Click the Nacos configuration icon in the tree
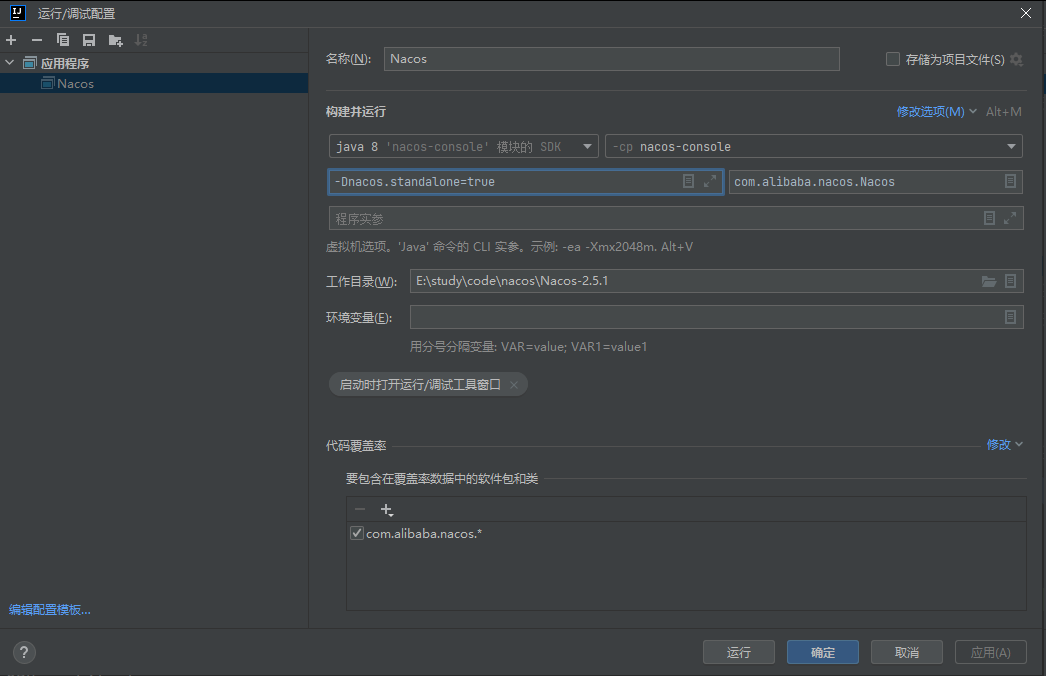Image resolution: width=1046 pixels, height=676 pixels. tap(48, 83)
